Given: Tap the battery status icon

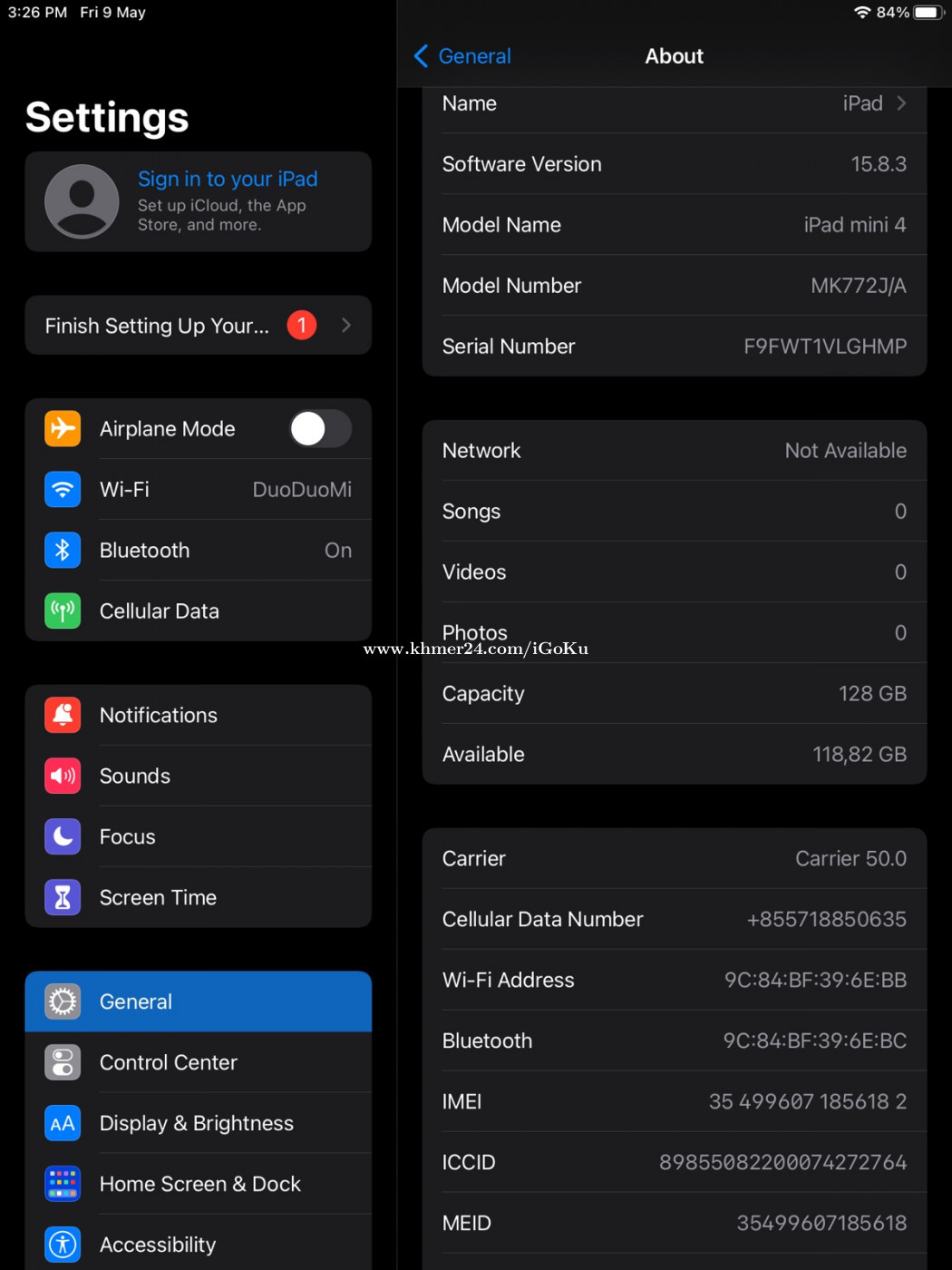Looking at the screenshot, I should tap(929, 13).
